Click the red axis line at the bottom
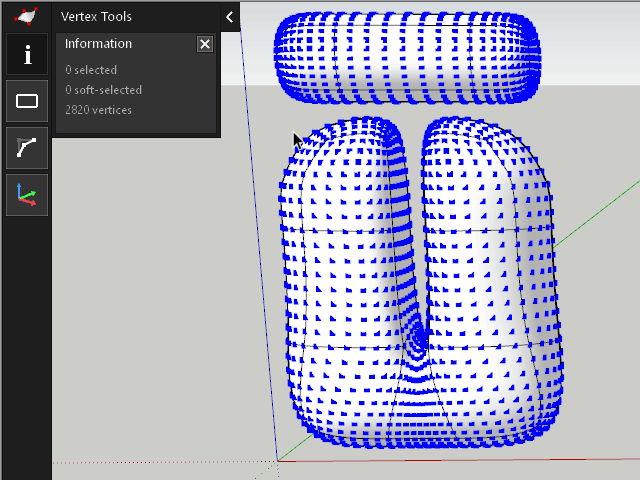 coord(500,459)
